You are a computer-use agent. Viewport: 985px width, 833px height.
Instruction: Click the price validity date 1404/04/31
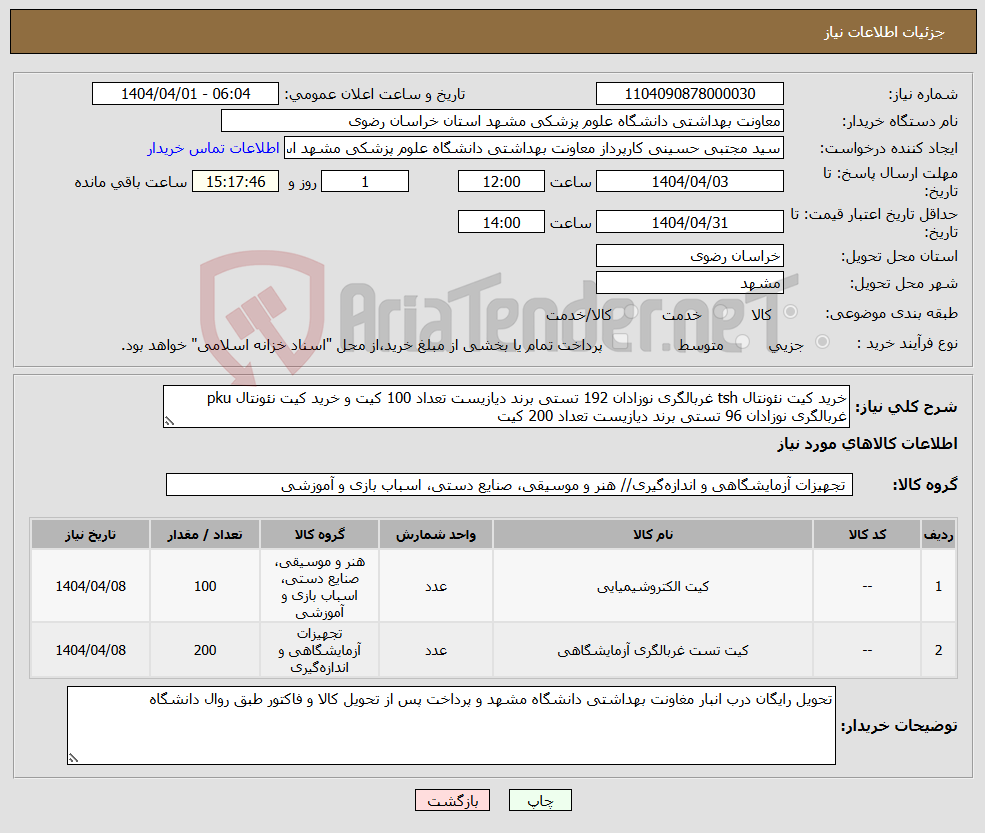click(x=690, y=222)
